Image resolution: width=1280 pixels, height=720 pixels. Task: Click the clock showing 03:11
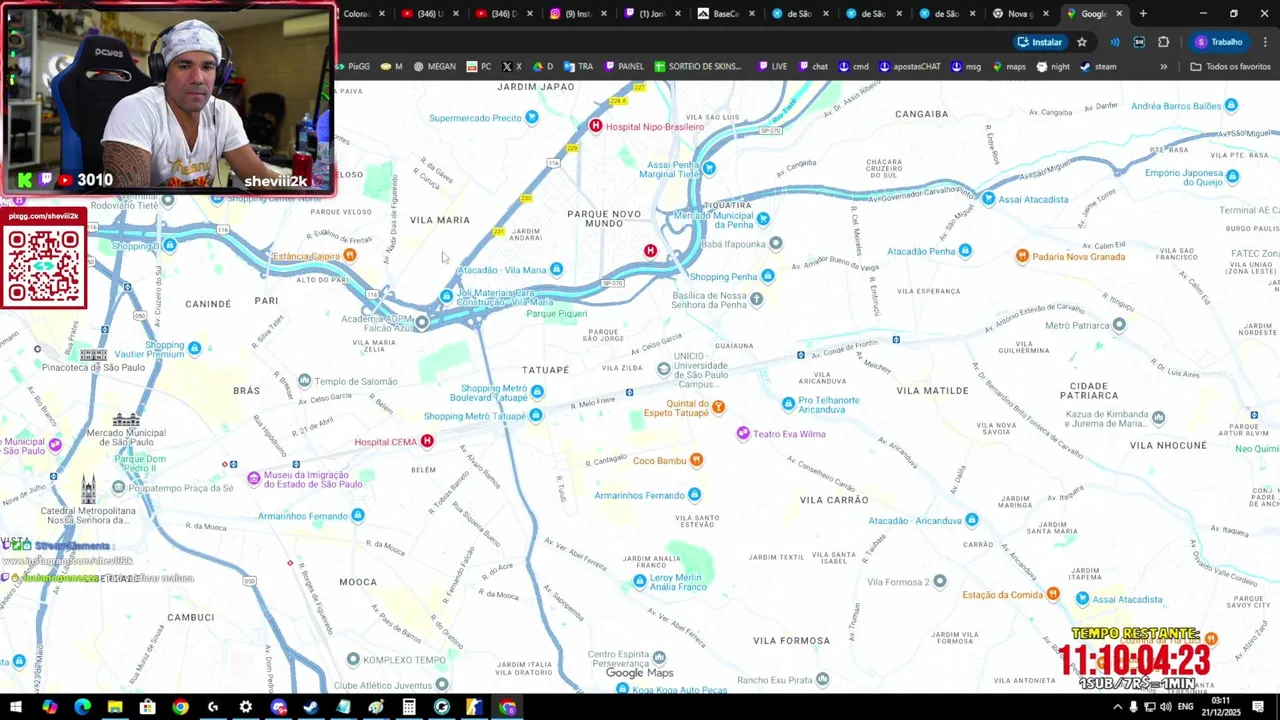click(1220, 706)
